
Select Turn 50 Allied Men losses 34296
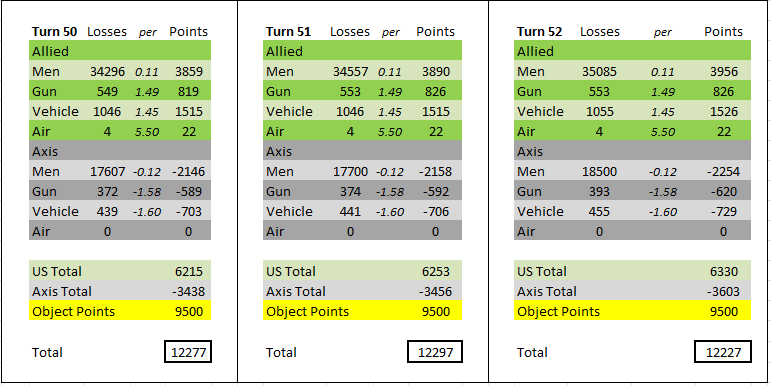pos(107,72)
